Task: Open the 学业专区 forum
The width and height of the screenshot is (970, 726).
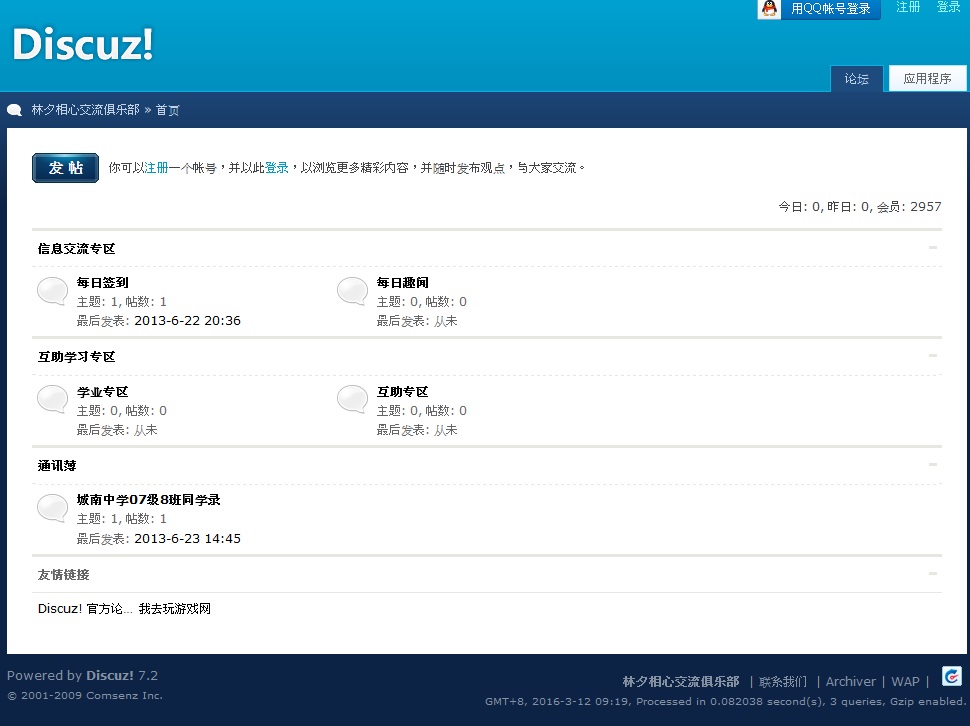Action: pyautogui.click(x=103, y=391)
